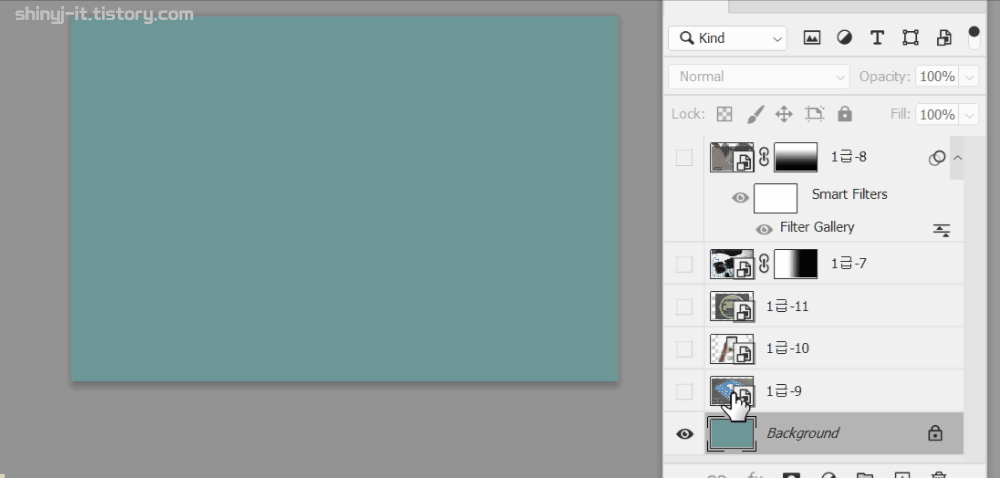Select layer named 1글-9
This screenshot has height=478, width=1000.
pyautogui.click(x=784, y=391)
